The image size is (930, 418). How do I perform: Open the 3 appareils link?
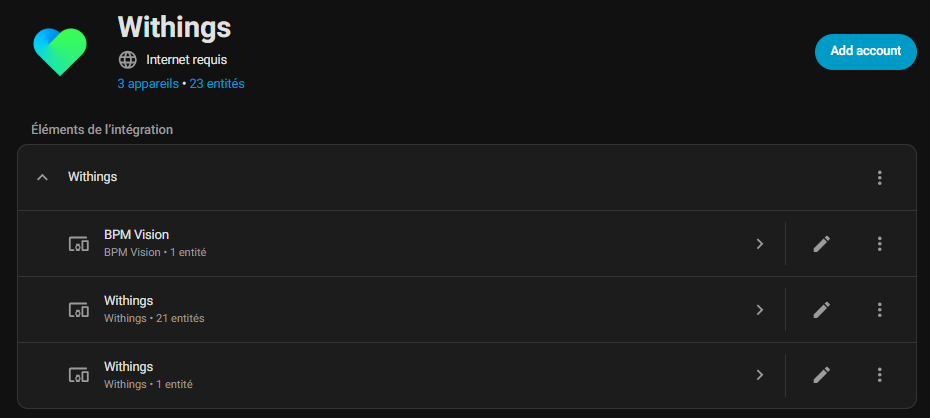click(x=147, y=84)
